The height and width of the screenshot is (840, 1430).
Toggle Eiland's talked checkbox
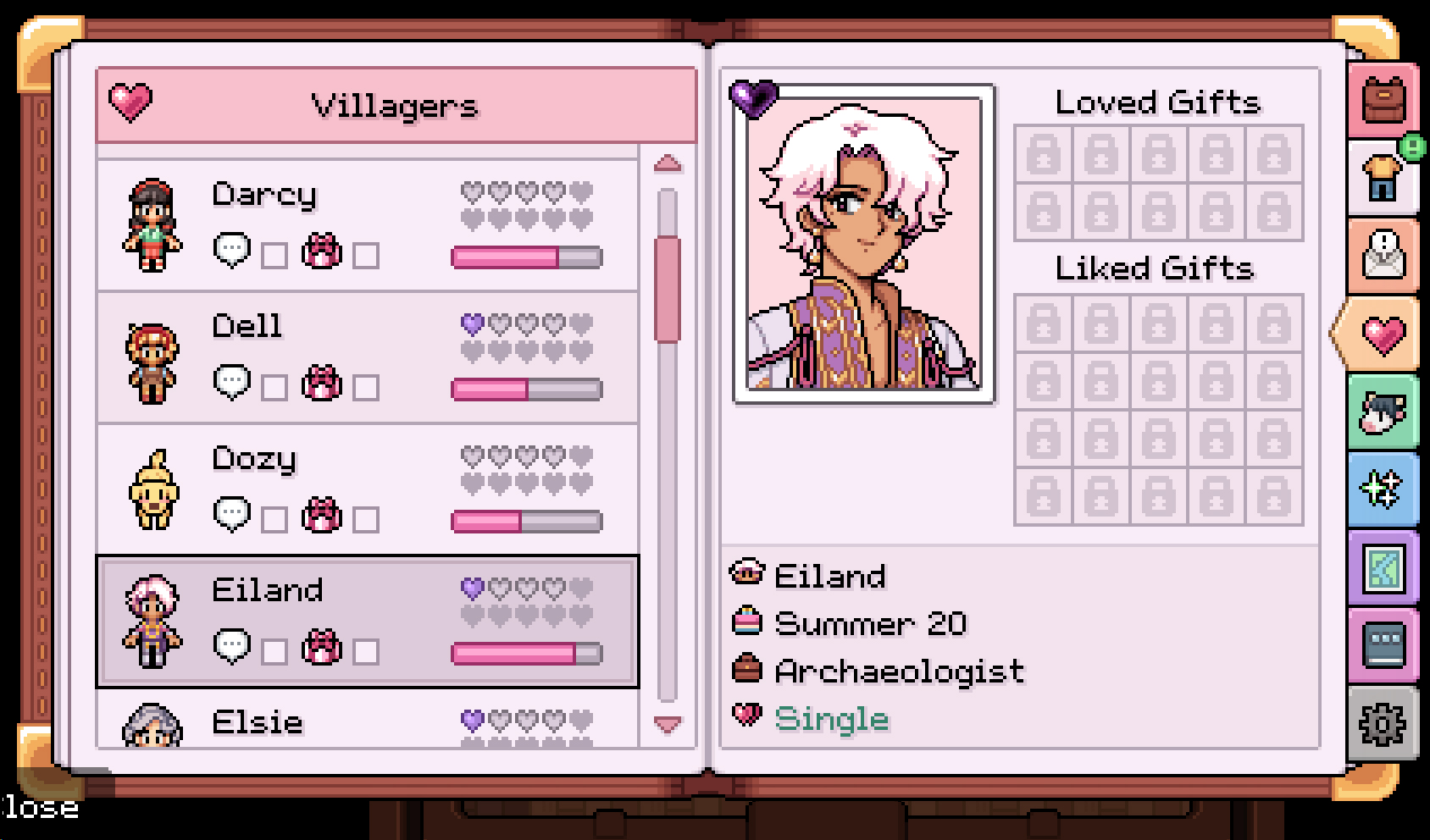(x=274, y=652)
